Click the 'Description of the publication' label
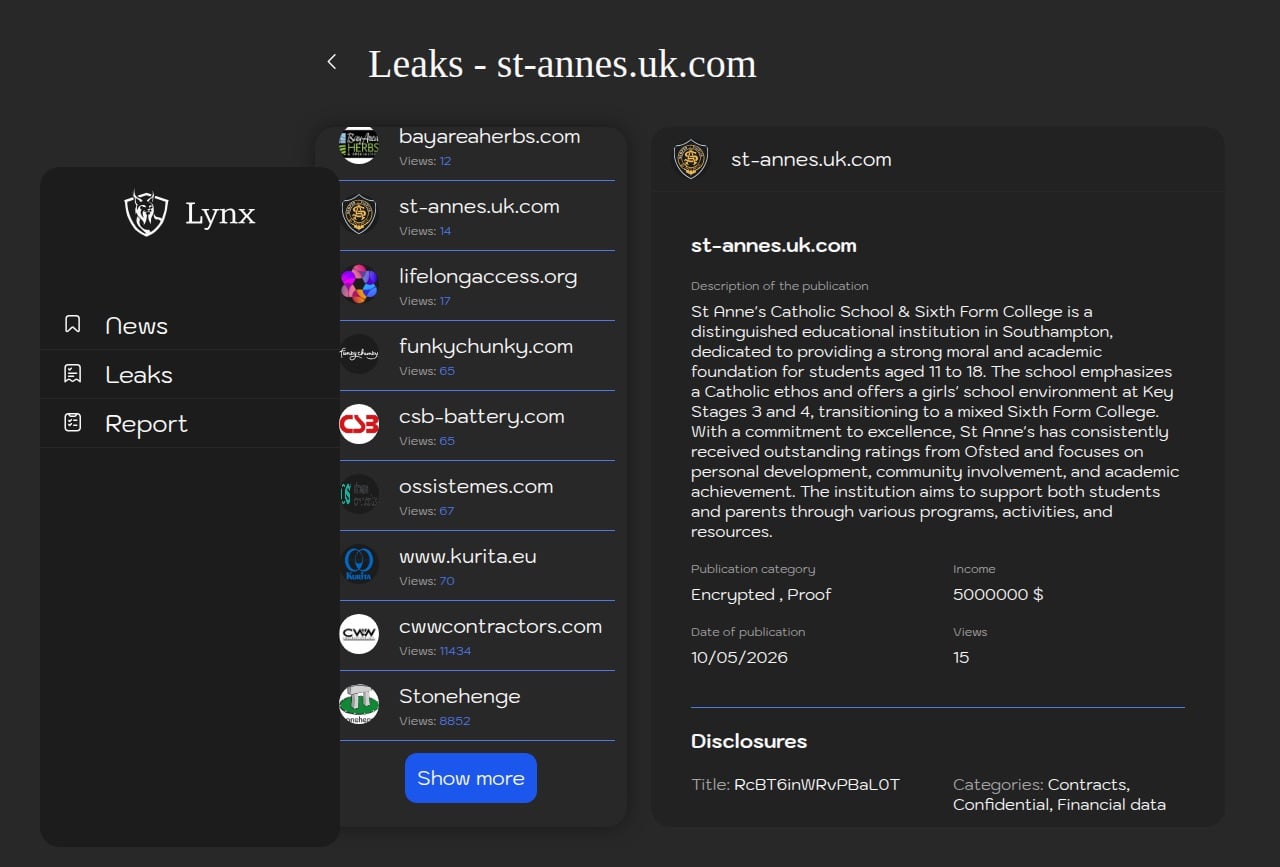 pyautogui.click(x=780, y=285)
